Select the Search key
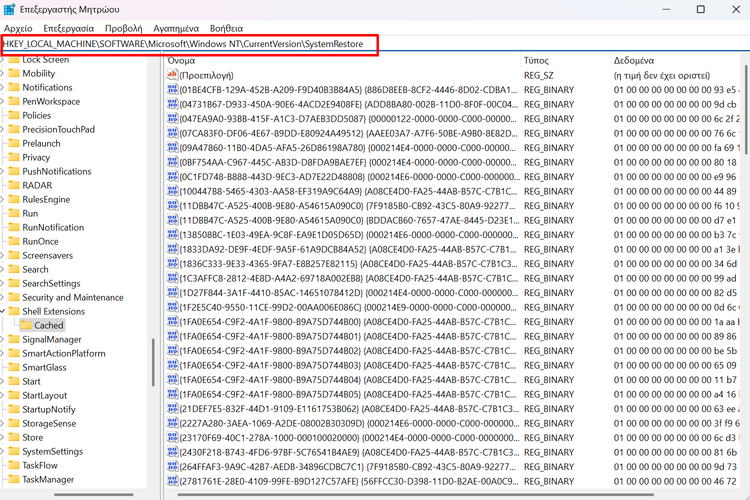750x500 pixels. coord(35,269)
